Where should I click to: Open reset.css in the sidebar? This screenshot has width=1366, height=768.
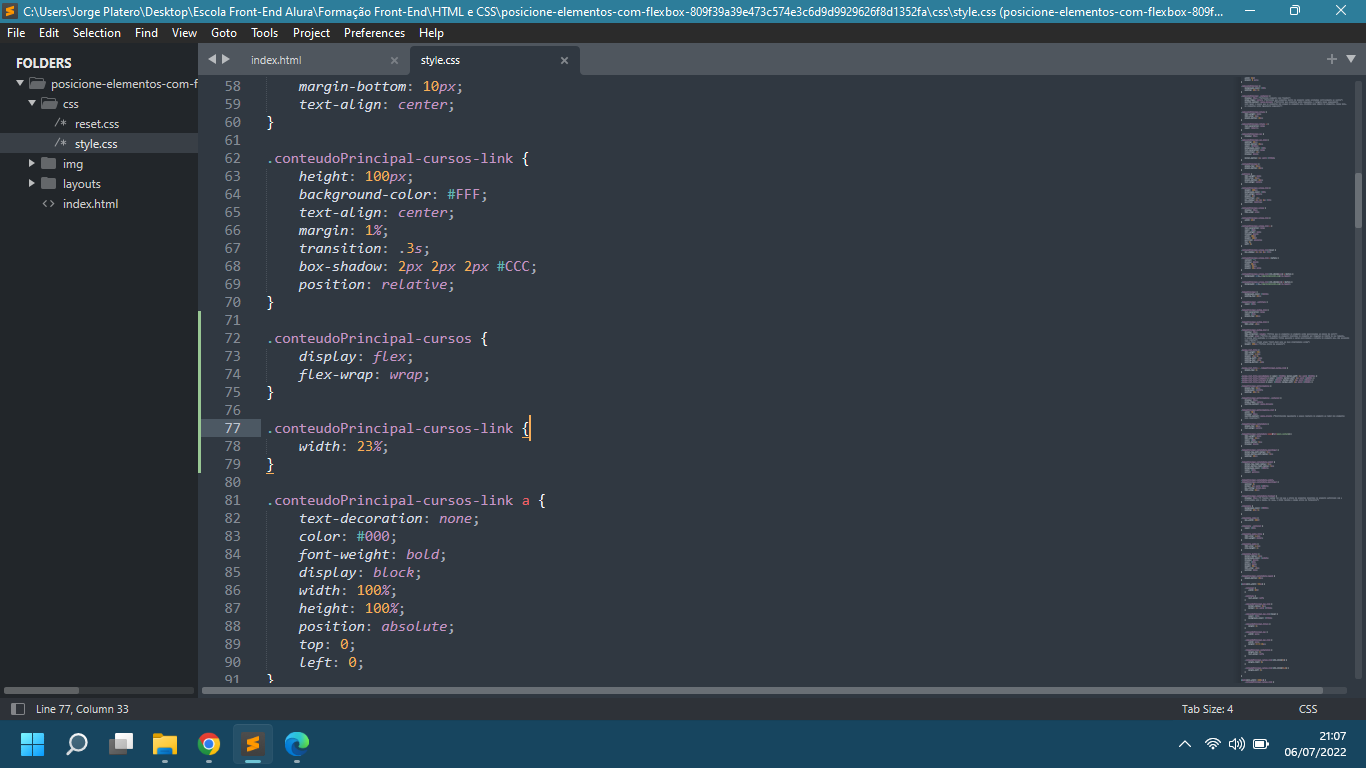97,124
